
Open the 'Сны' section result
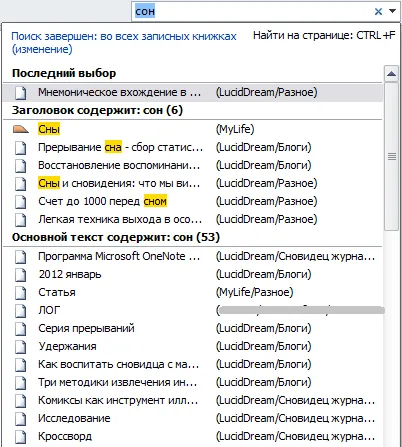(x=193, y=129)
